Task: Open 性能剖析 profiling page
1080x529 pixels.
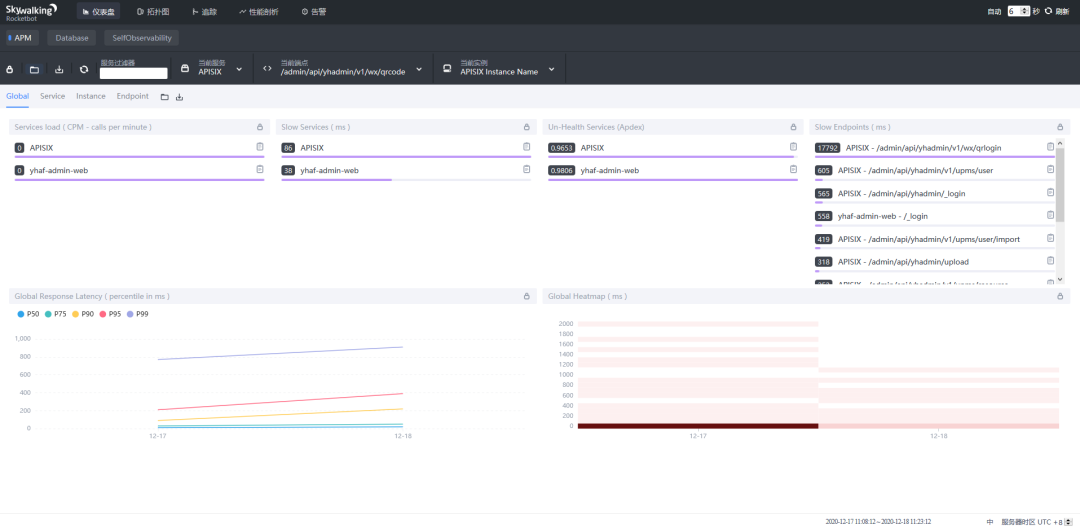Action: 259,12
